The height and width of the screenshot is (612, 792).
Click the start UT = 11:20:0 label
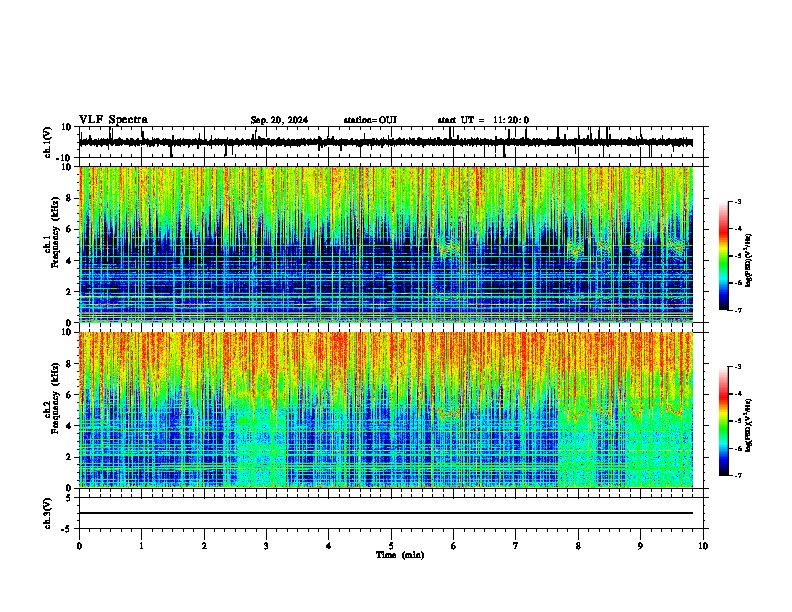483,120
